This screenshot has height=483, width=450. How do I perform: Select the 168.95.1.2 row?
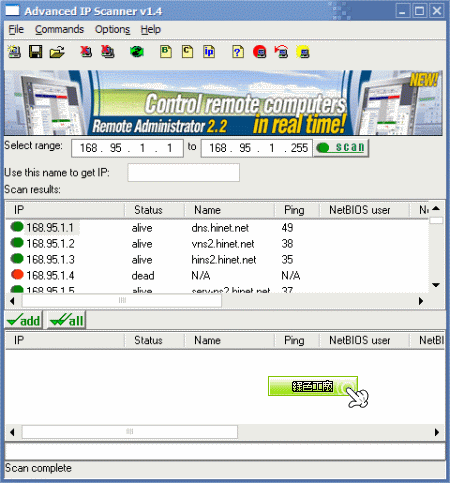(217, 244)
